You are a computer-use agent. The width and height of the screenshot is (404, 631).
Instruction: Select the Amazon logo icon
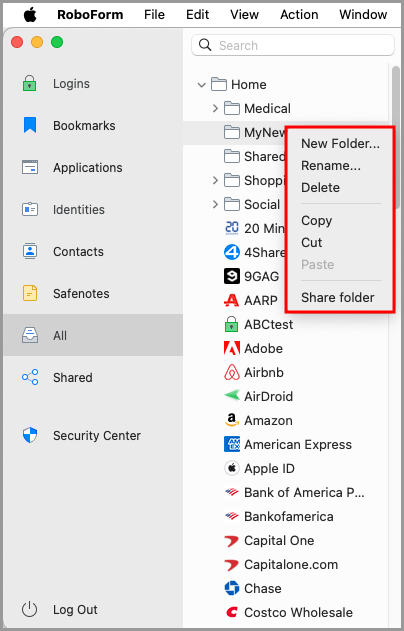click(x=232, y=420)
